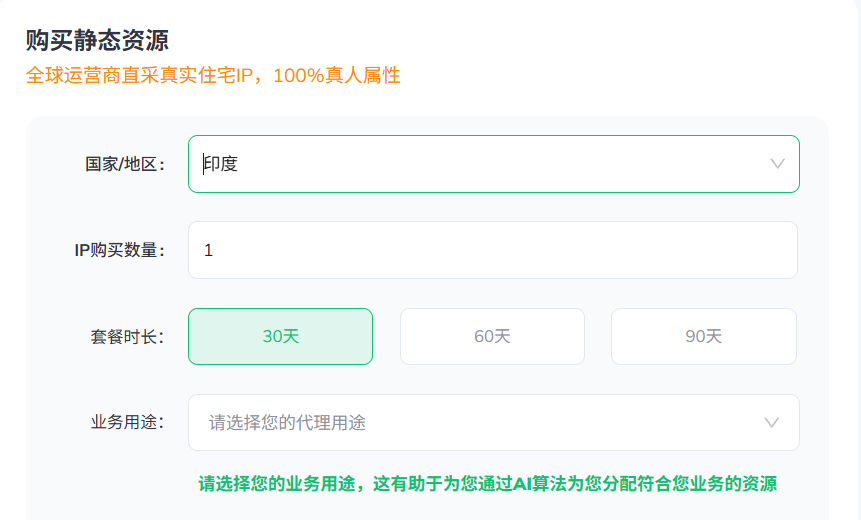Pick the 90天 package duration option
Viewport: 861px width, 520px height.
click(x=703, y=337)
